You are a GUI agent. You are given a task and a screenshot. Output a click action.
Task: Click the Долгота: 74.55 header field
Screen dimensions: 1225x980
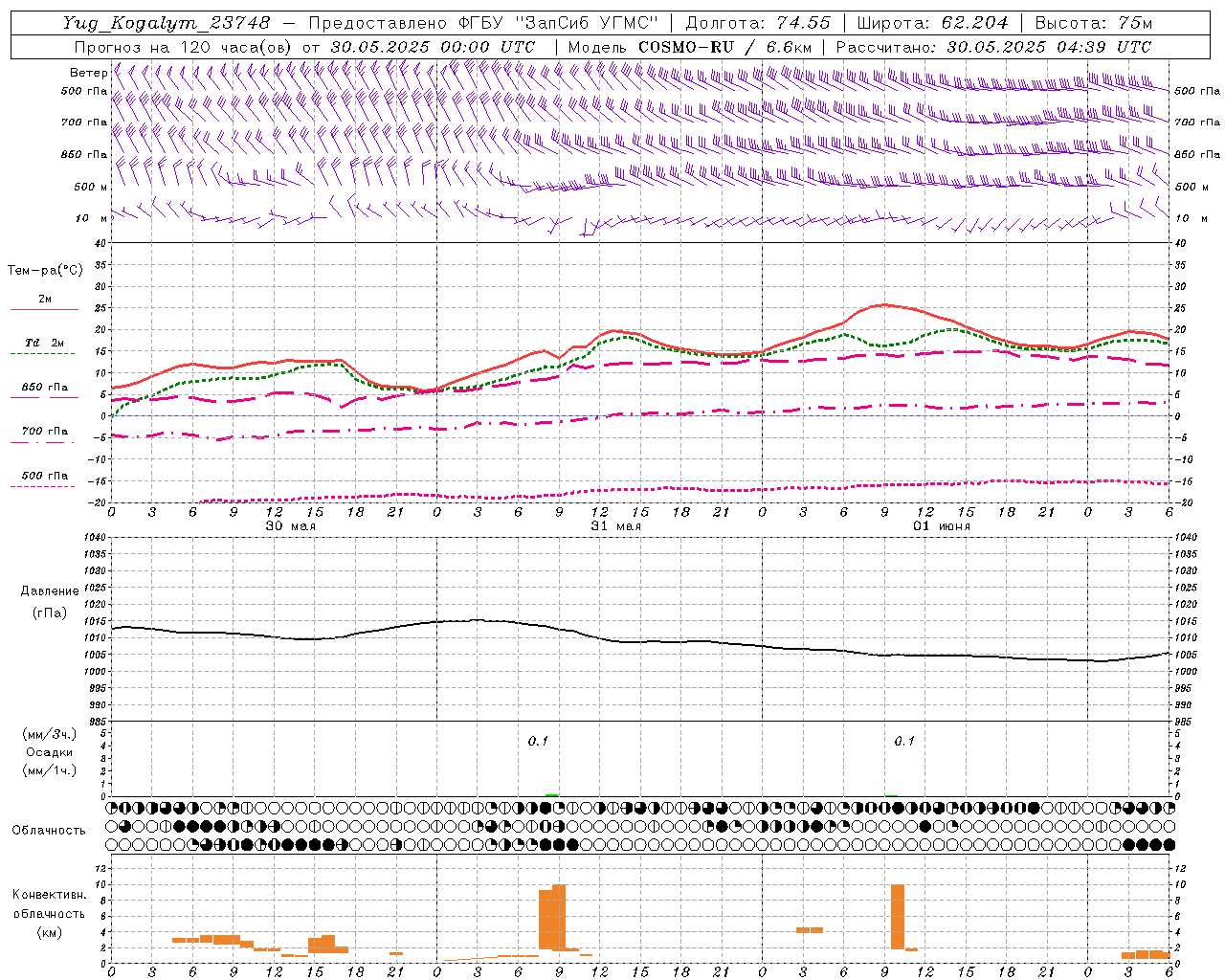pos(758,23)
